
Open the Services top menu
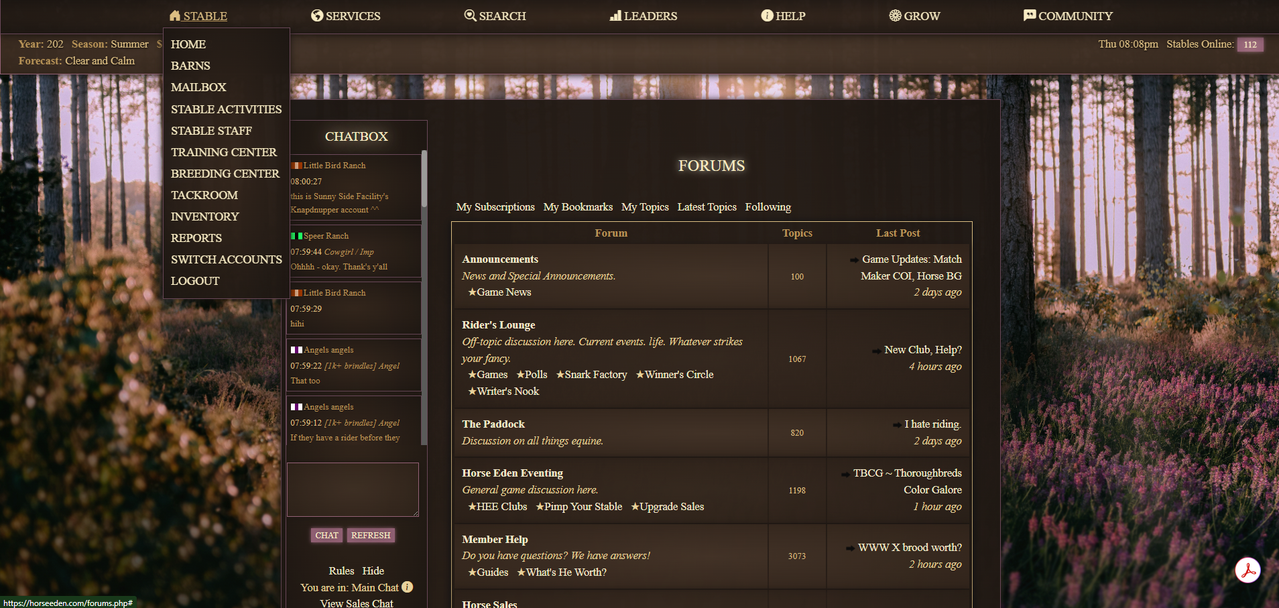point(346,16)
